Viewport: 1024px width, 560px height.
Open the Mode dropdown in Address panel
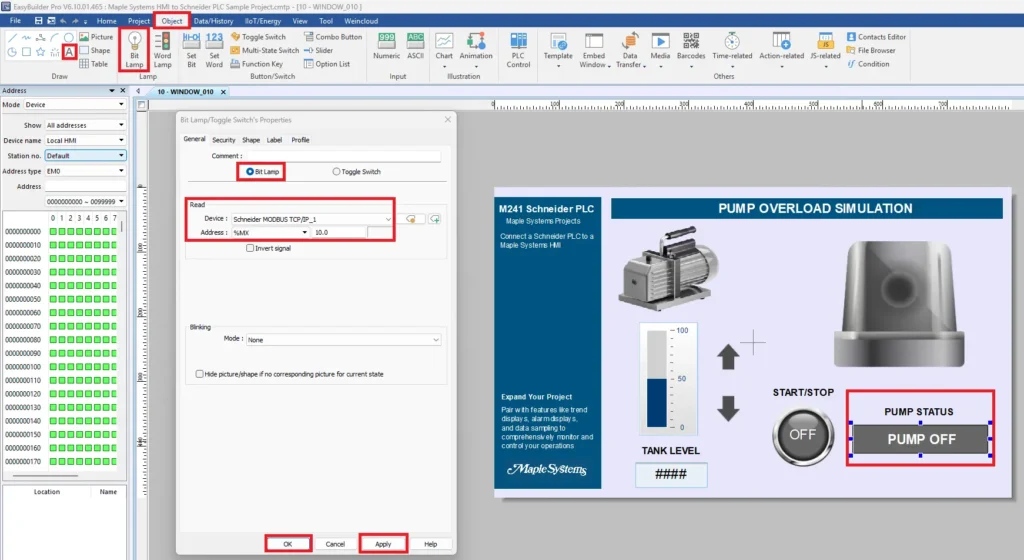(x=74, y=104)
